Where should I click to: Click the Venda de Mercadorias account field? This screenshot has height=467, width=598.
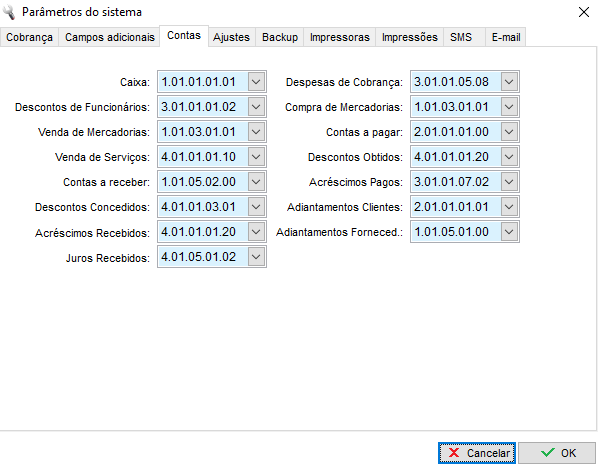click(212, 132)
